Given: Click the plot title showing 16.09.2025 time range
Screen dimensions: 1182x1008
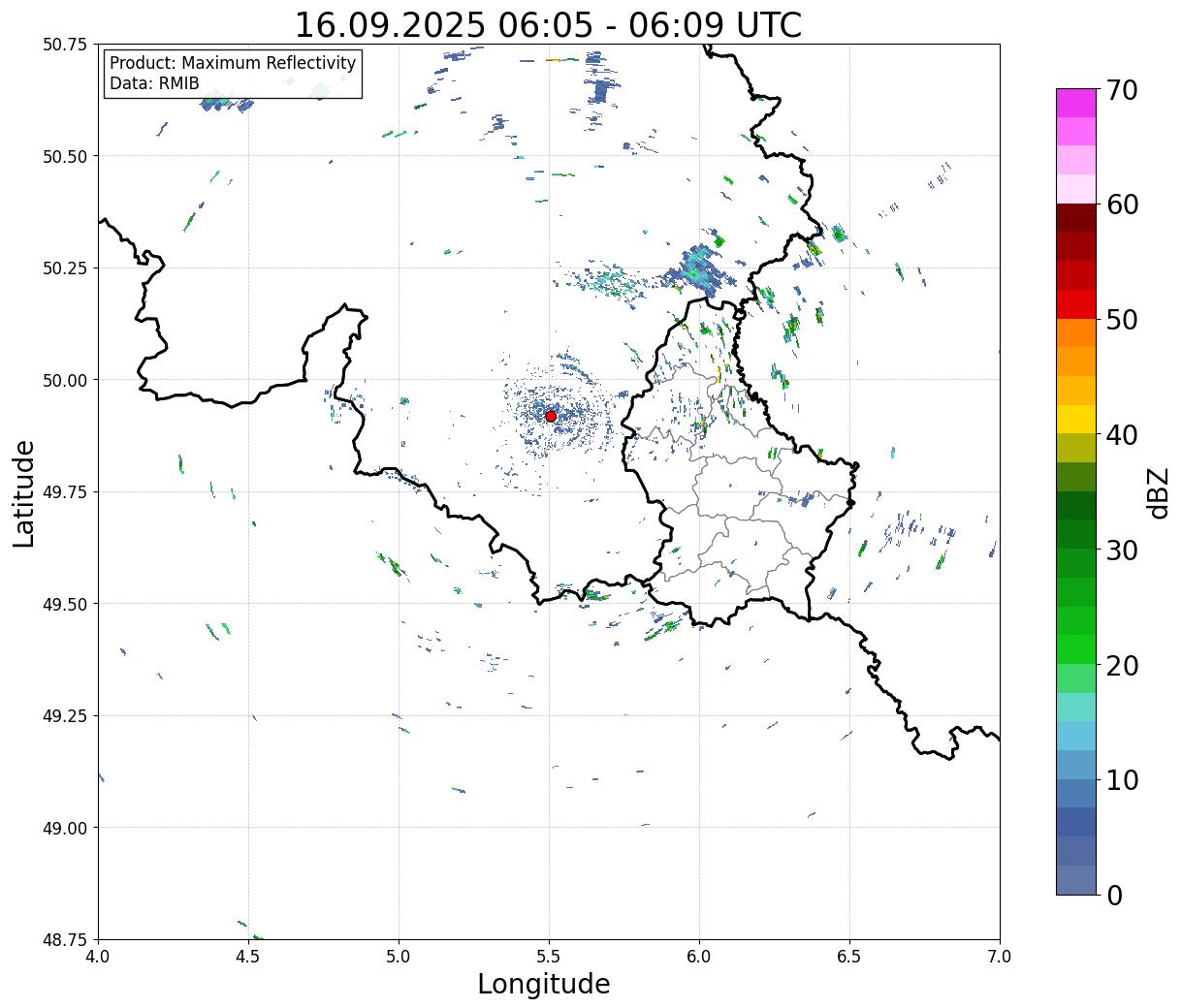Looking at the screenshot, I should [x=548, y=24].
